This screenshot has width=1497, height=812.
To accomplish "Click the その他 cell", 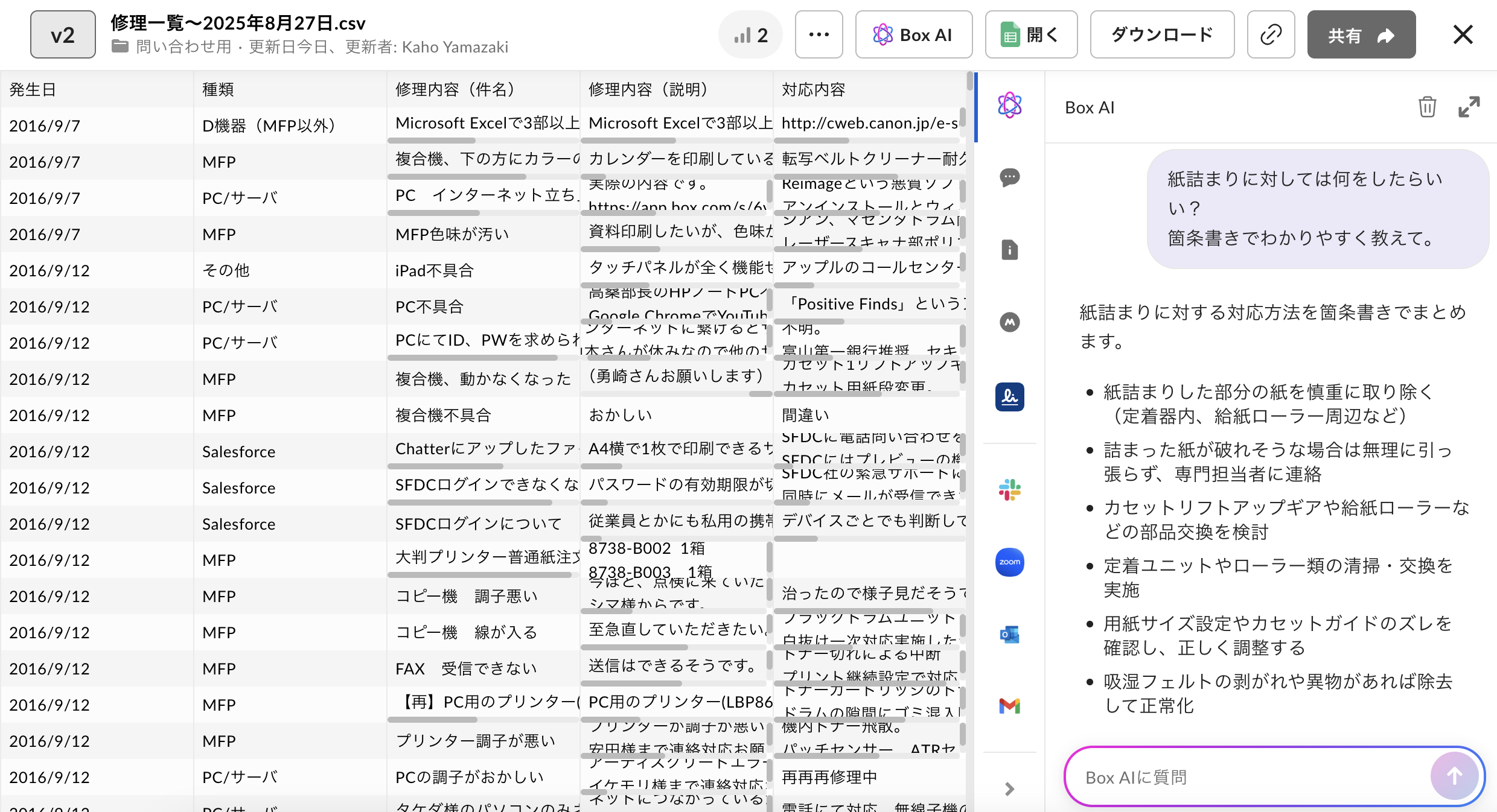I will coord(290,270).
